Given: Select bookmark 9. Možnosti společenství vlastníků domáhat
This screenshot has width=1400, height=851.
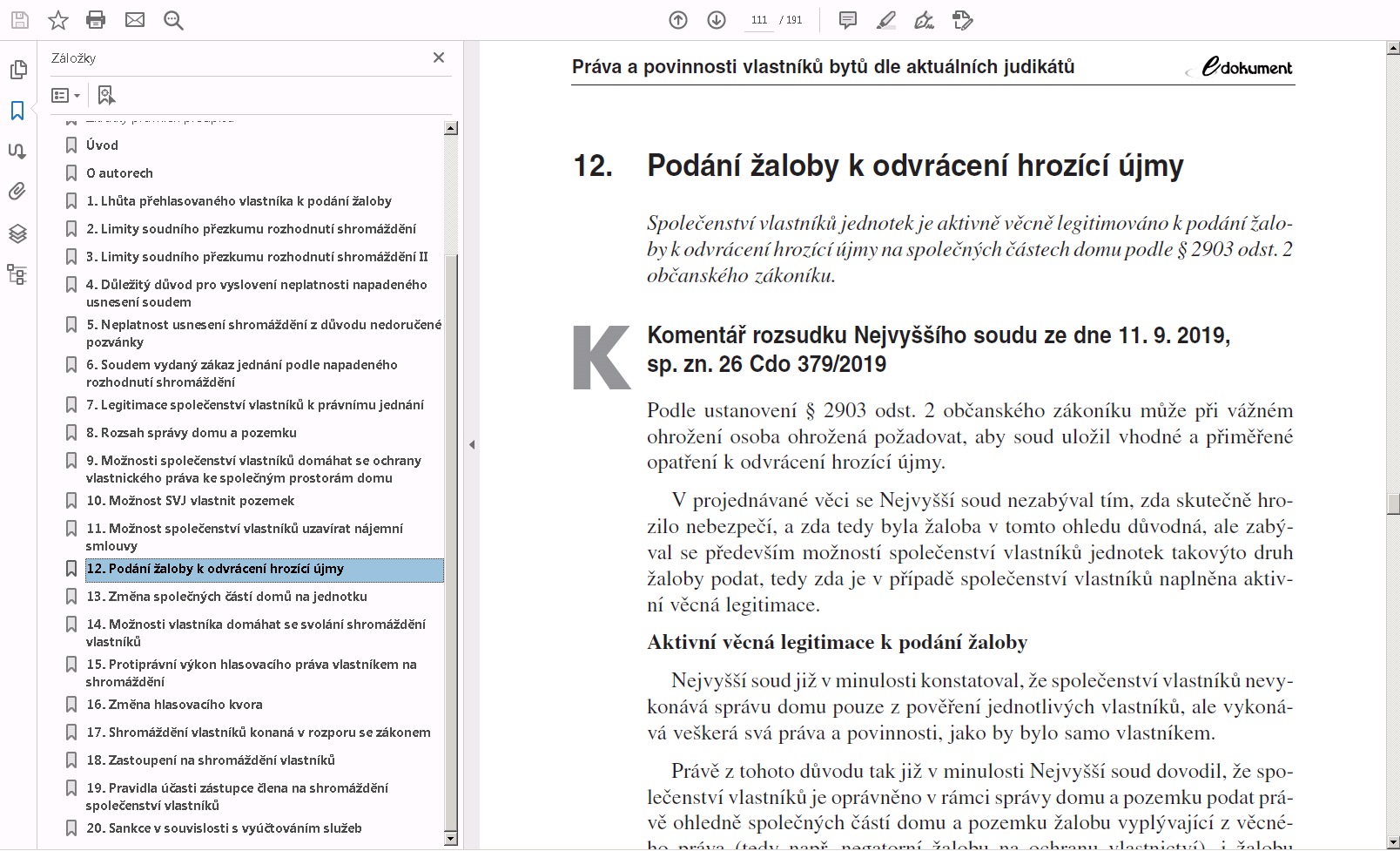Looking at the screenshot, I should pyautogui.click(x=253, y=469).
